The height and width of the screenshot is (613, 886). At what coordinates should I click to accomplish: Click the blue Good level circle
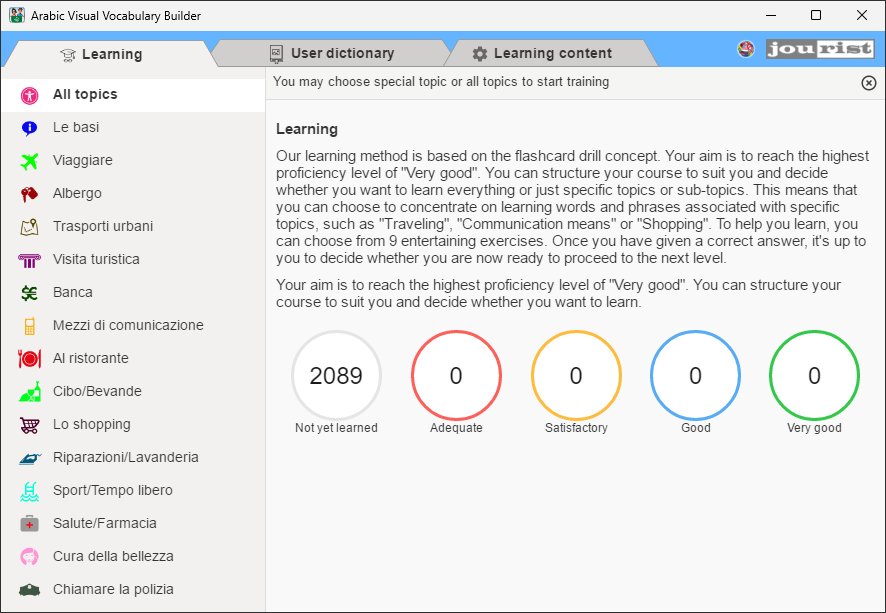point(696,376)
